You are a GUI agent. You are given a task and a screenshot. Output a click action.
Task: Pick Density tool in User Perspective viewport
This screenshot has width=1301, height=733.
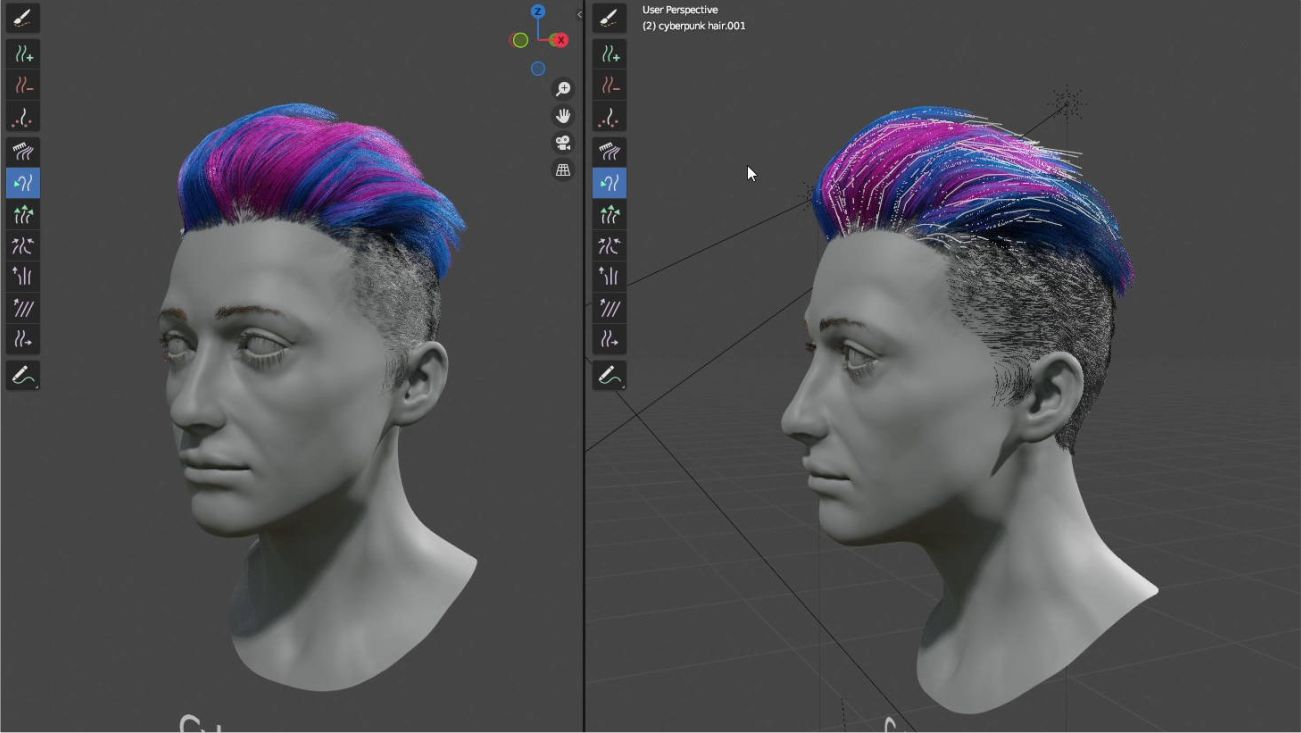pos(610,116)
